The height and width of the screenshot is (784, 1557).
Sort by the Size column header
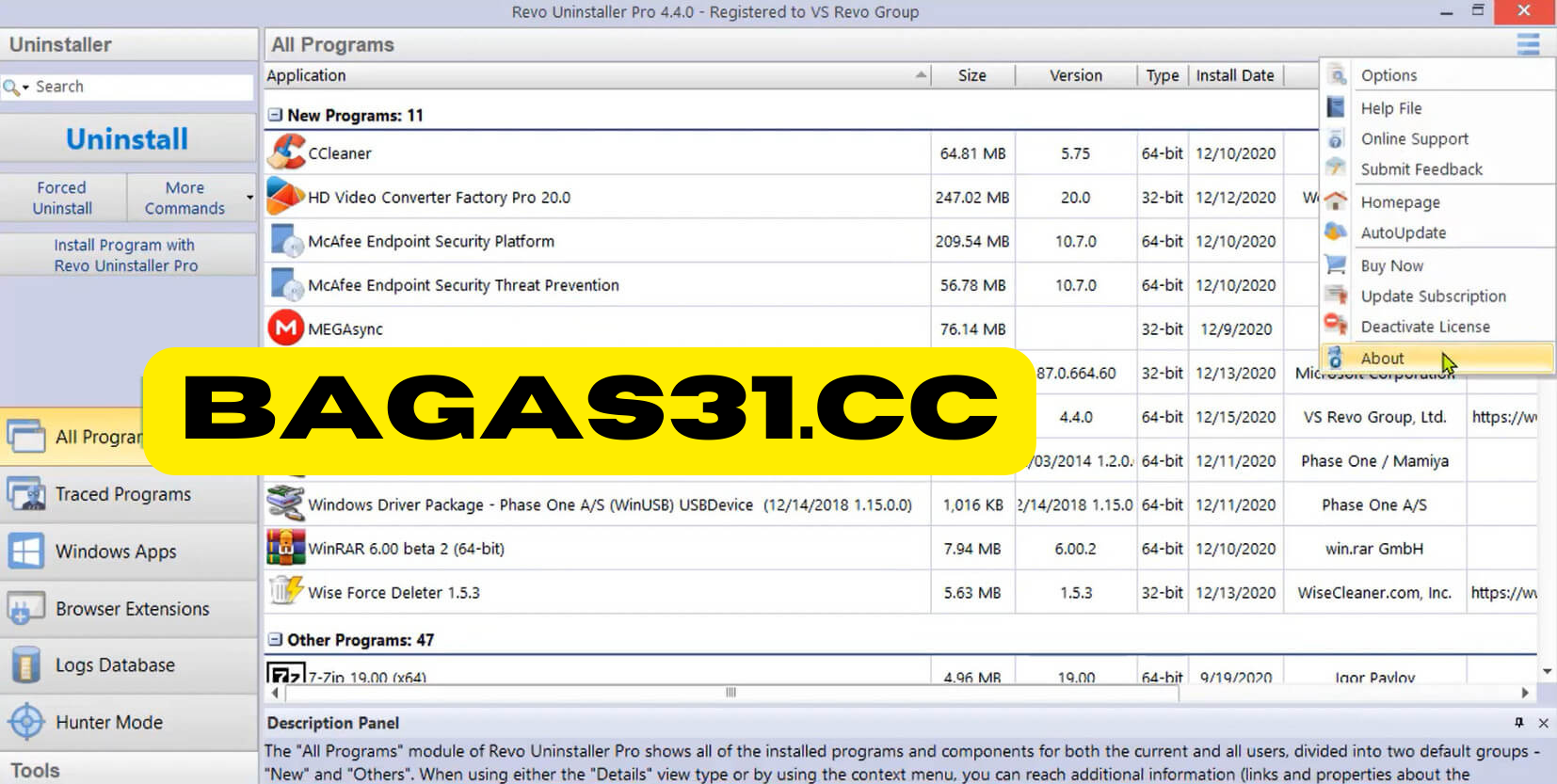[x=972, y=75]
